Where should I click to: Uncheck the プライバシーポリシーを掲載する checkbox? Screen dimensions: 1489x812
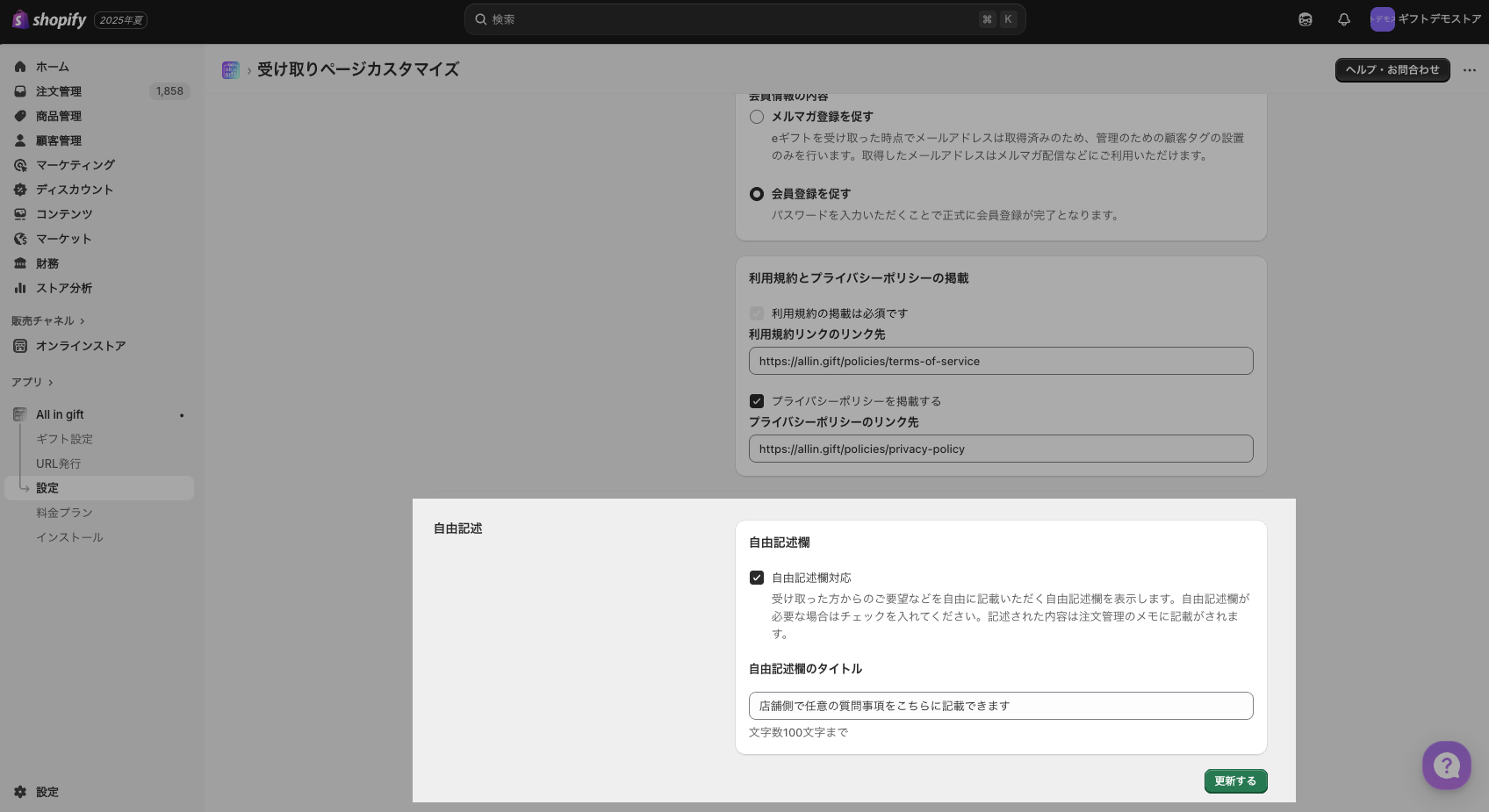[757, 401]
